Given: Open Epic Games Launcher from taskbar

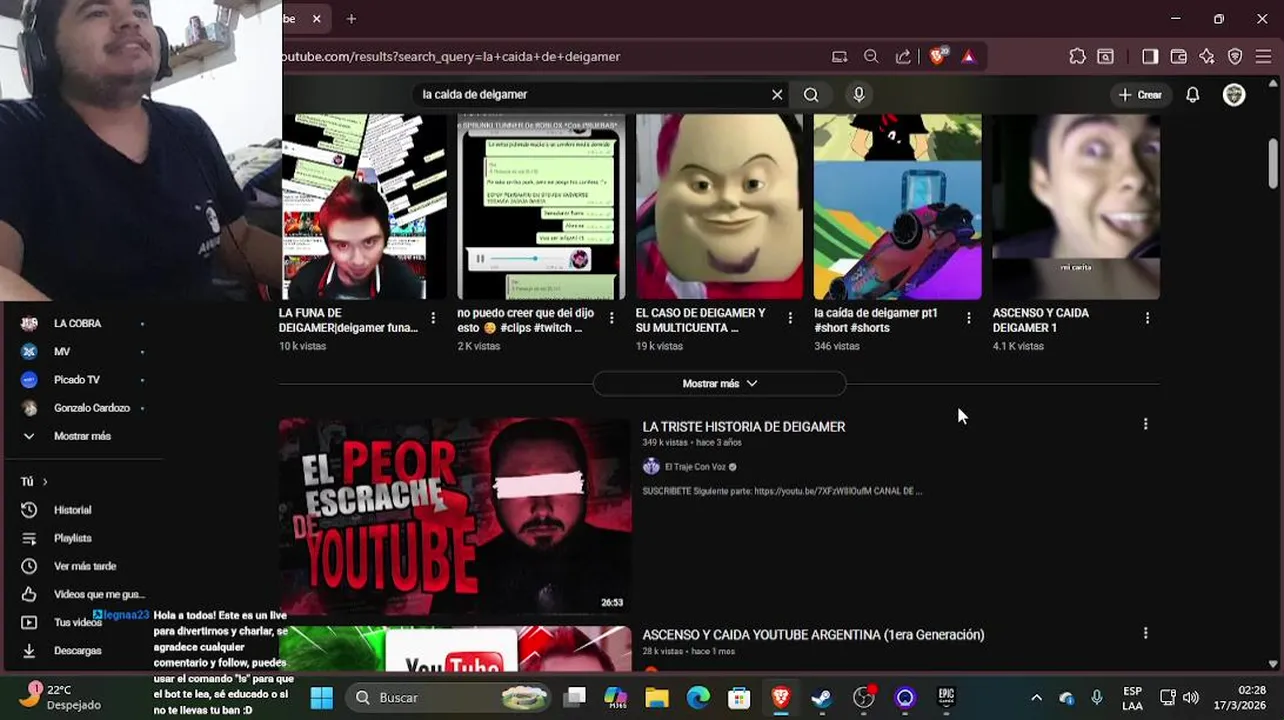Looking at the screenshot, I should click(946, 697).
